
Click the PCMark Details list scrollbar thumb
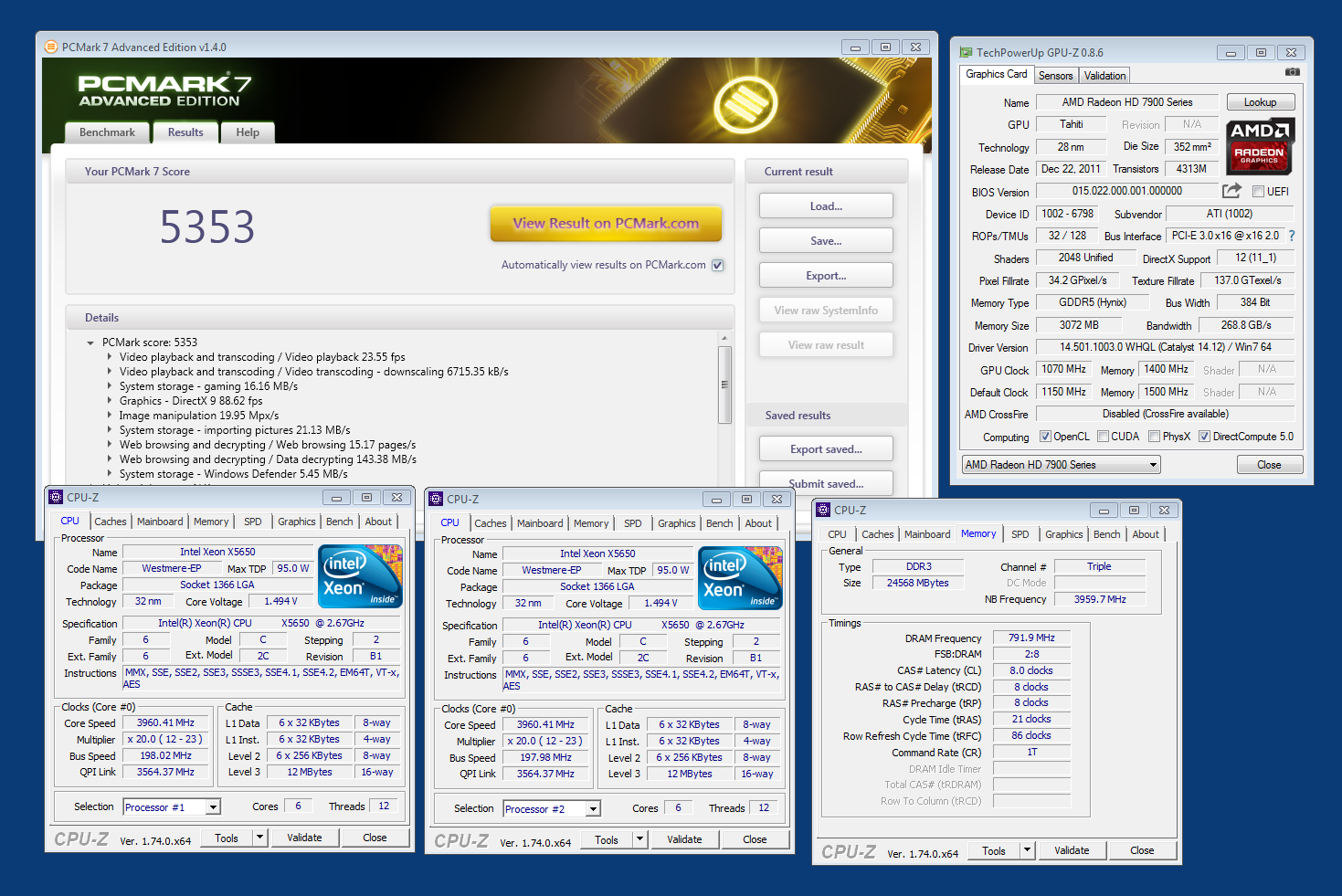point(724,385)
